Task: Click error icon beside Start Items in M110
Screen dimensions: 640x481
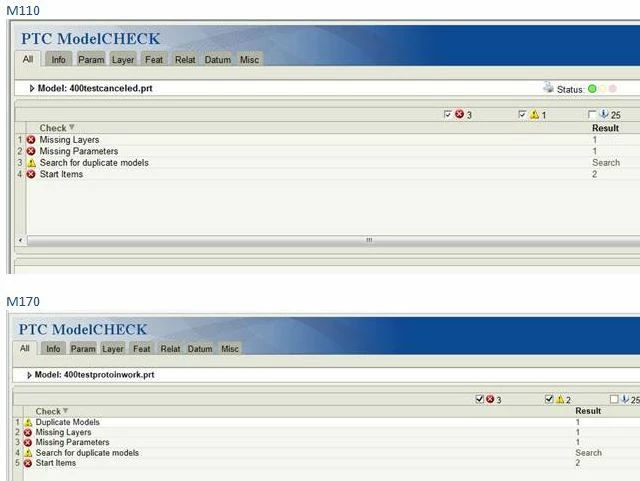Action: (31, 174)
